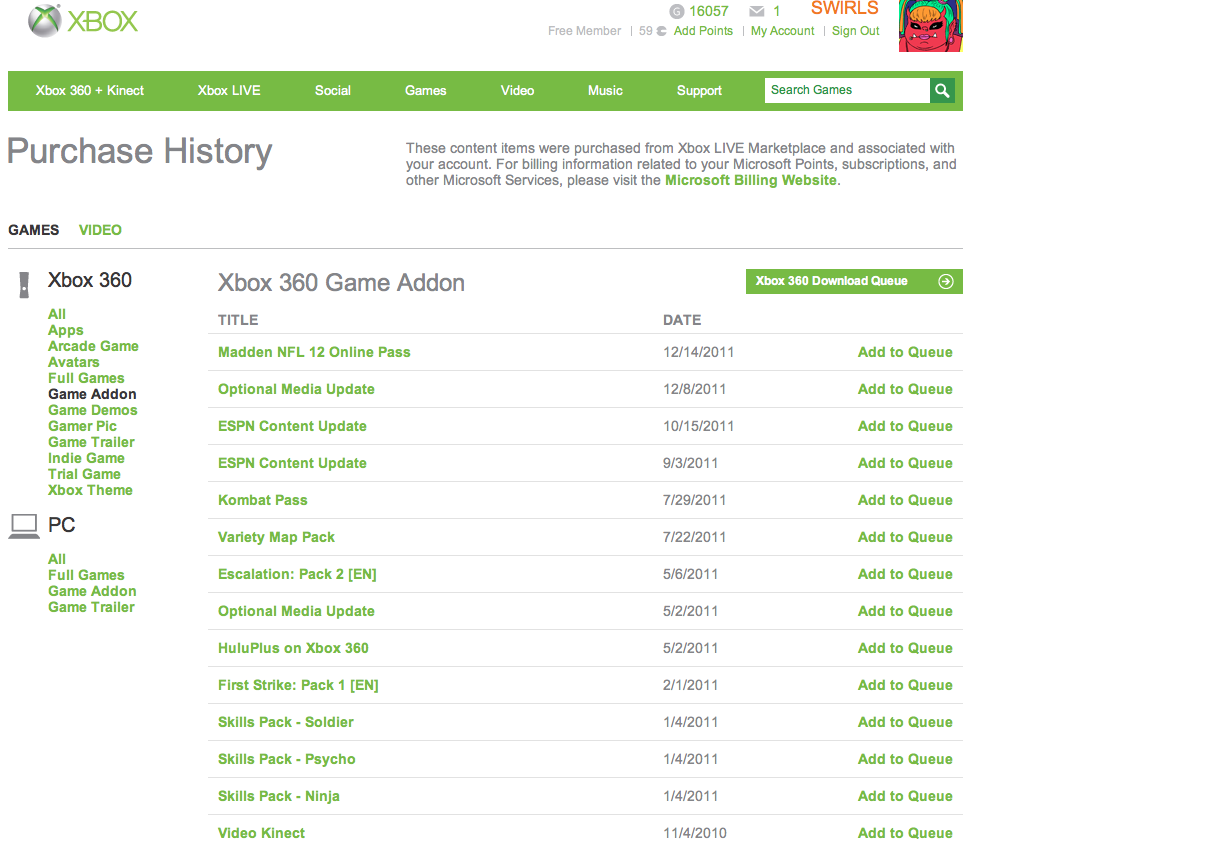Select Game Demos category
The image size is (1219, 851).
(x=93, y=410)
